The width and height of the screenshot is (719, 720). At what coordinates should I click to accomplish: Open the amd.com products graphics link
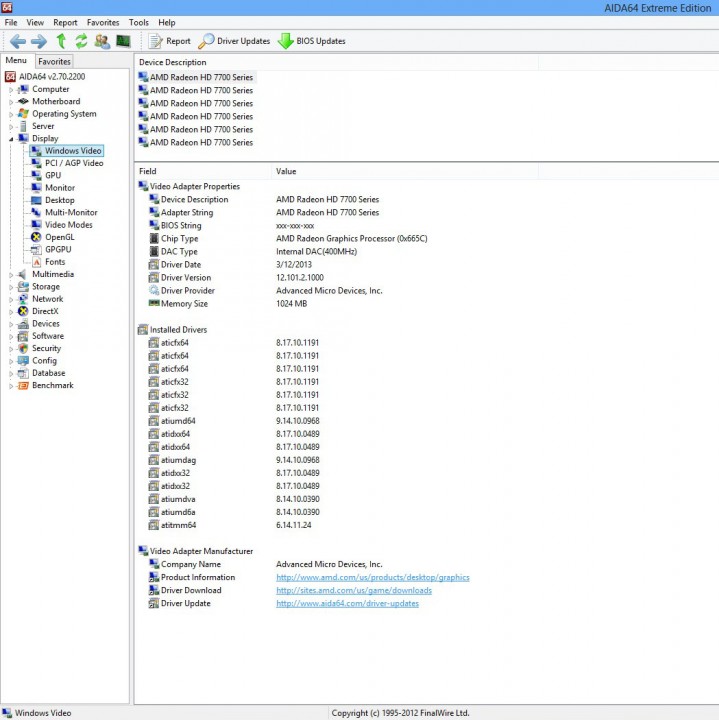tap(372, 578)
